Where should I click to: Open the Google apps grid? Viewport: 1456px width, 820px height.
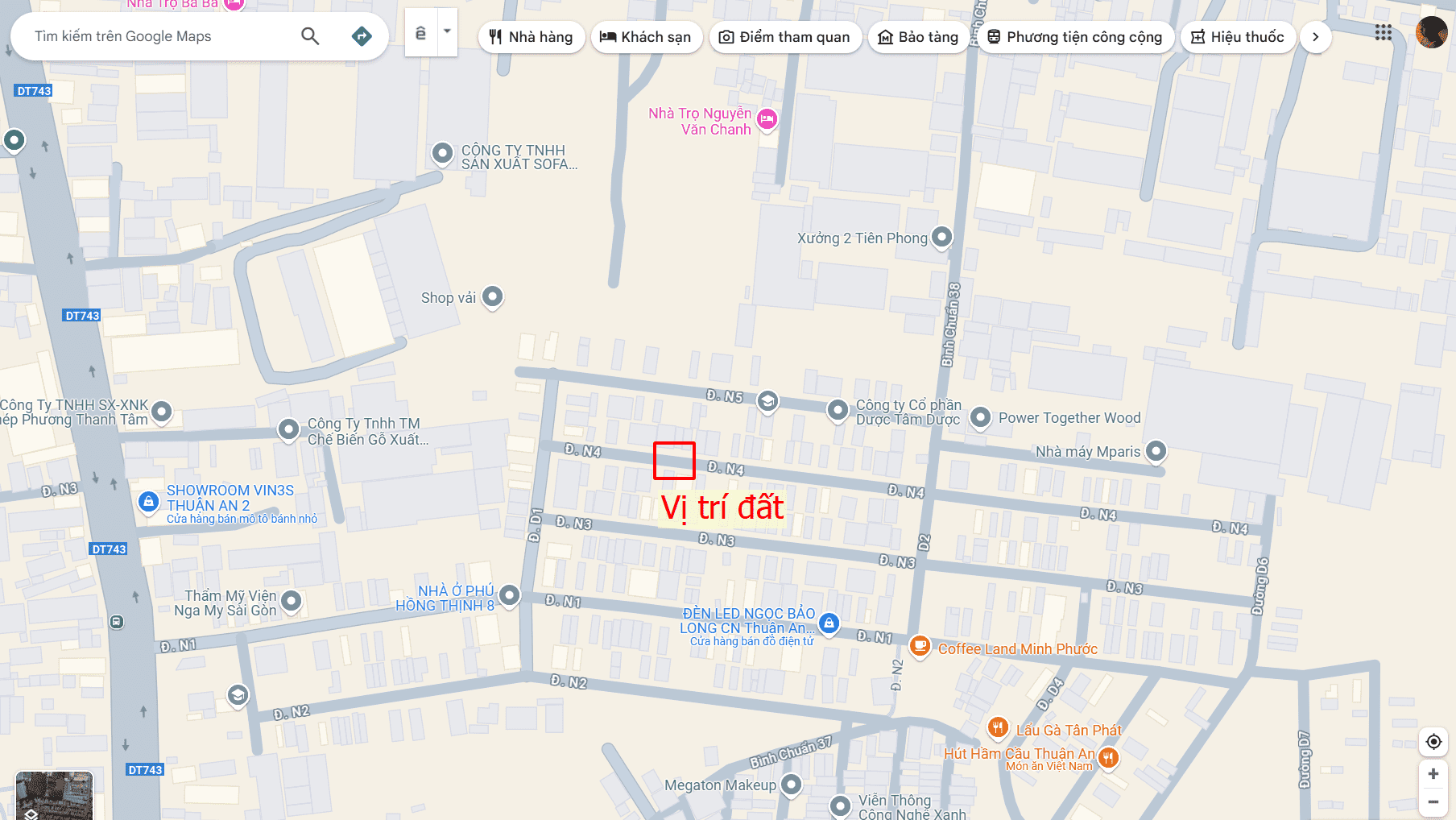pyautogui.click(x=1384, y=33)
